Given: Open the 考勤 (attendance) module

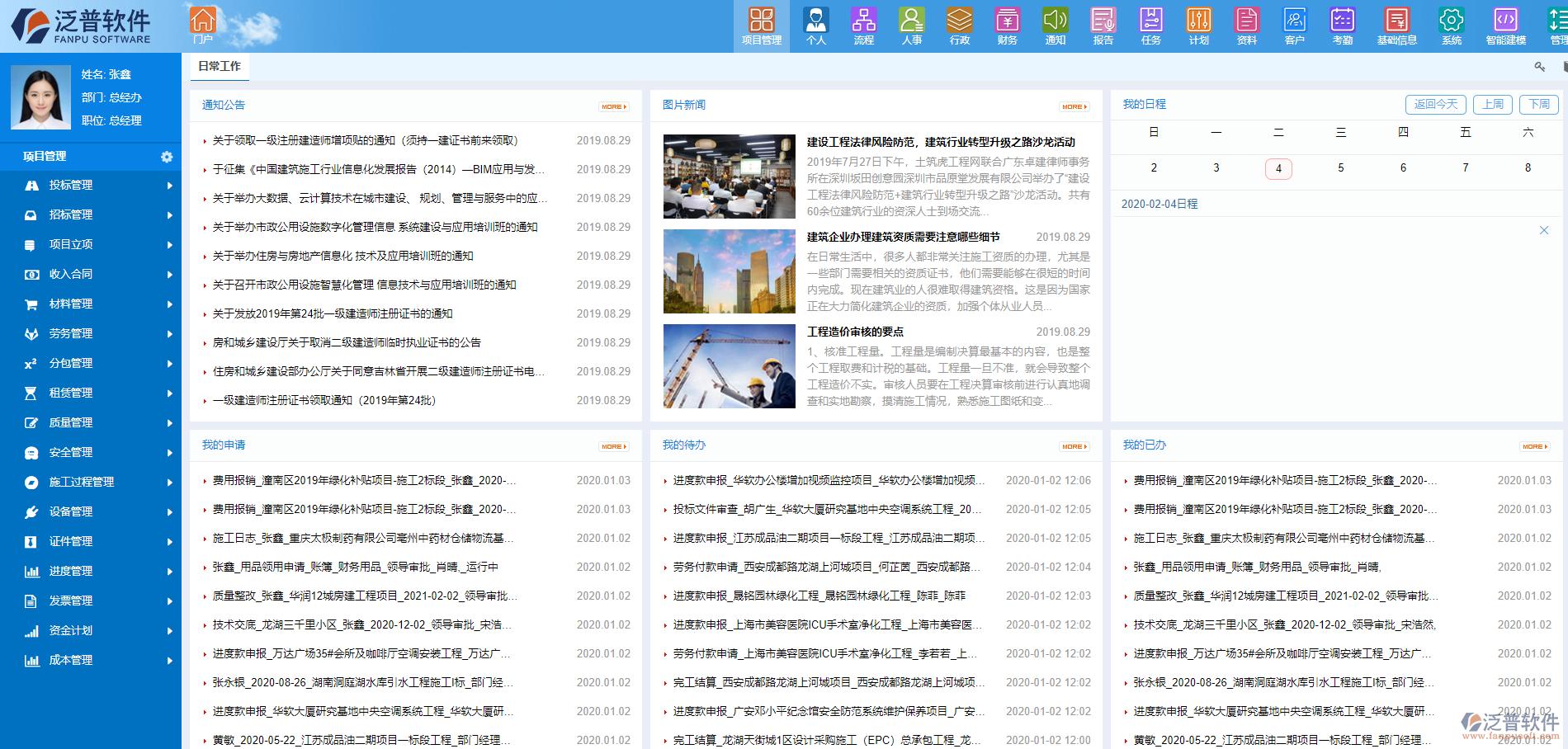Looking at the screenshot, I should tap(1342, 26).
